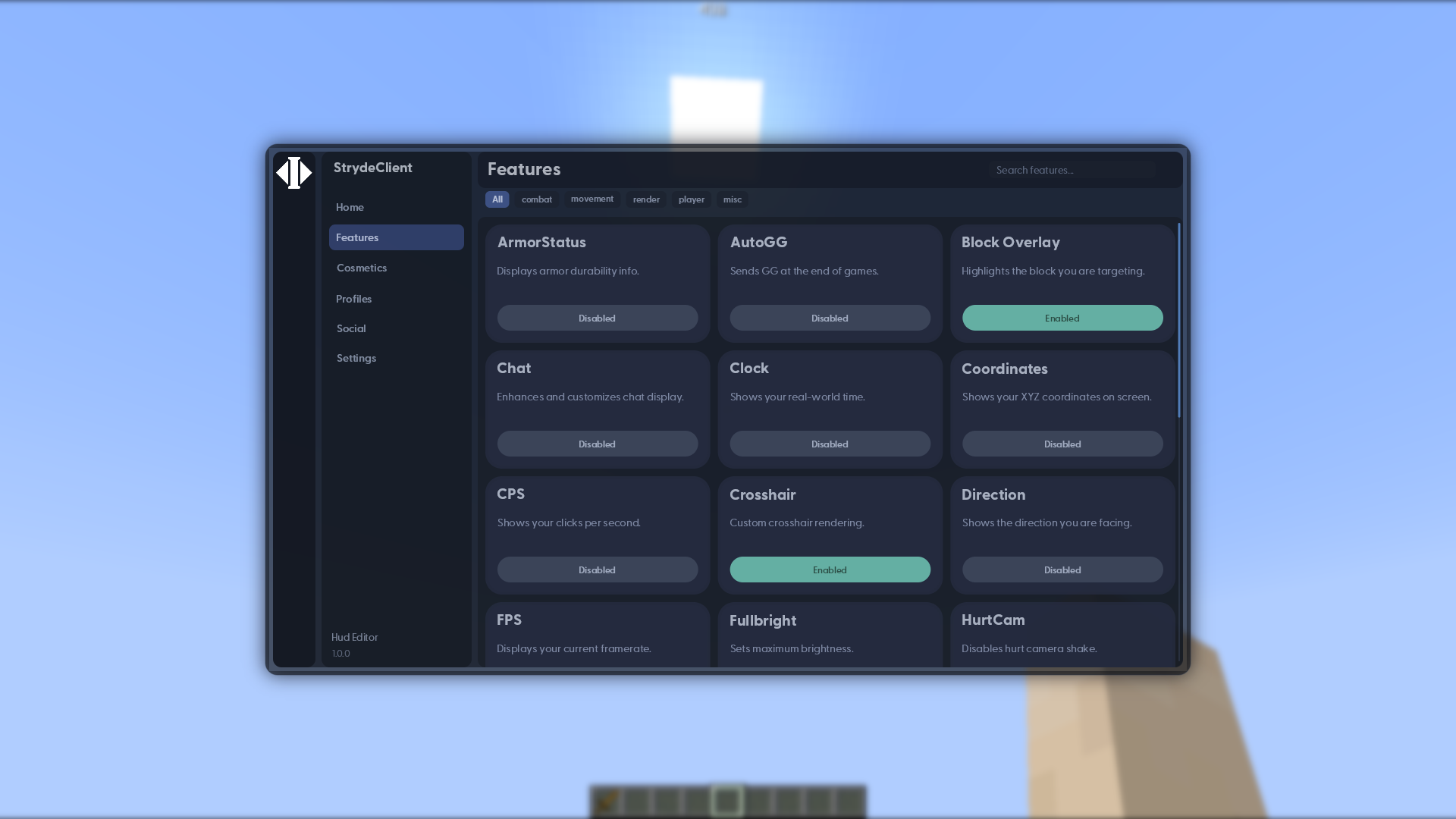1456x819 pixels.
Task: Click 'Disables hurt camera shake.' description
Action: coord(1029,648)
